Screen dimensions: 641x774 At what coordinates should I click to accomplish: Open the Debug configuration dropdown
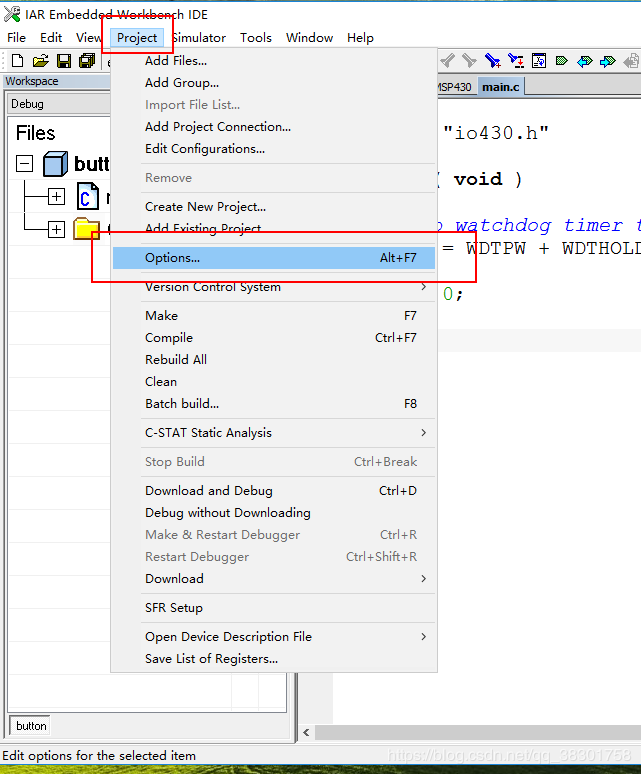pyautogui.click(x=58, y=104)
